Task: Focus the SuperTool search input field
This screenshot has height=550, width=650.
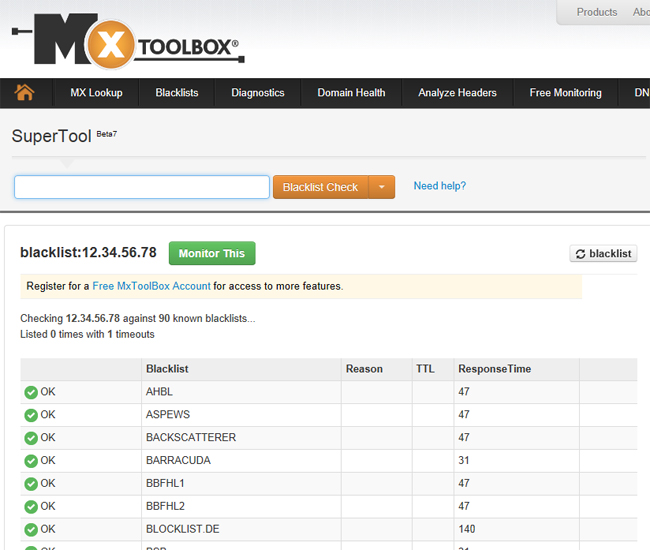Action: pos(142,187)
